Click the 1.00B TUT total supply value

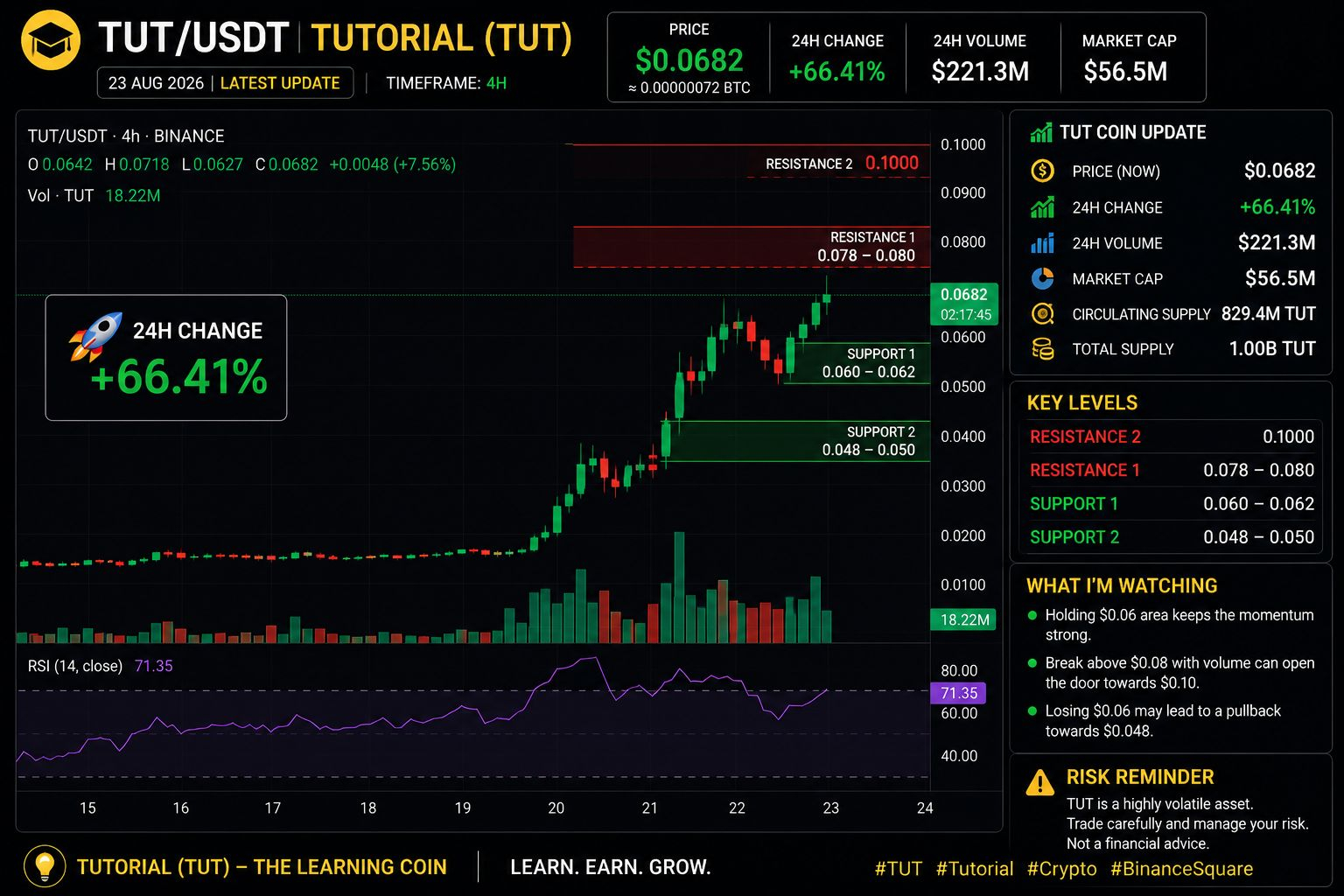[x=1272, y=348]
